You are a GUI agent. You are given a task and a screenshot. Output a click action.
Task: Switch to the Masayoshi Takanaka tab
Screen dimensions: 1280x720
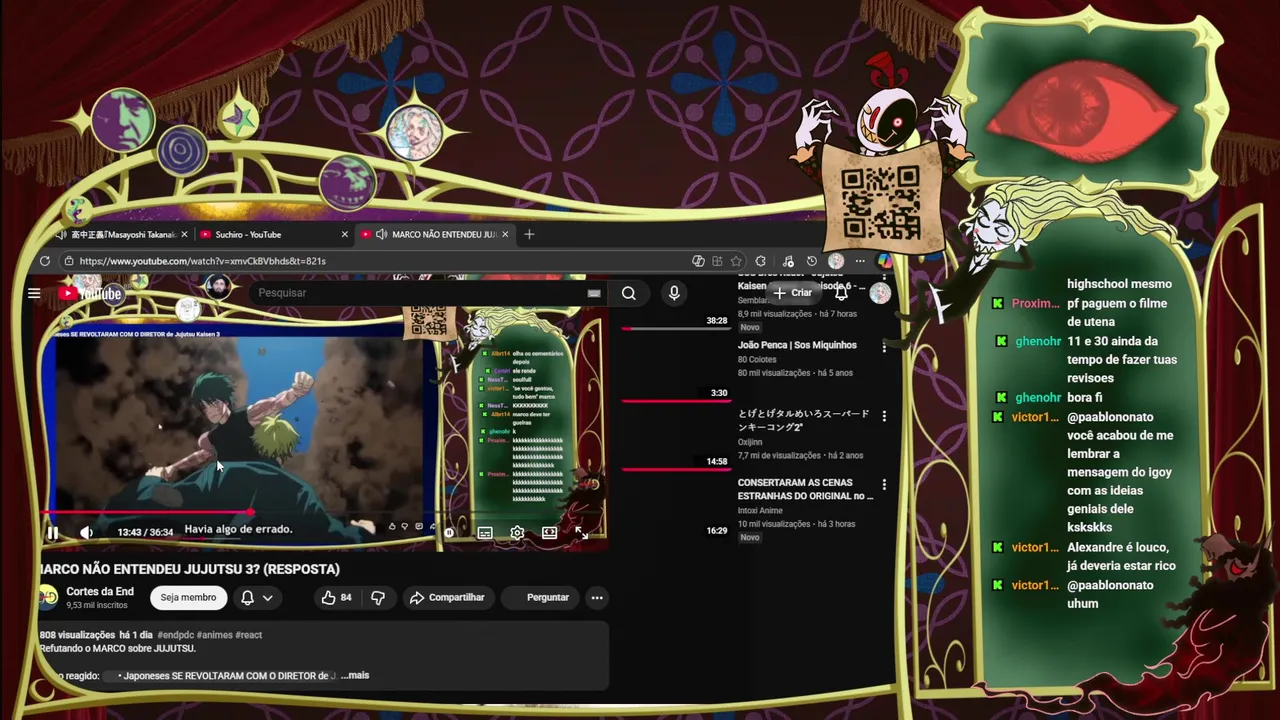[122, 234]
